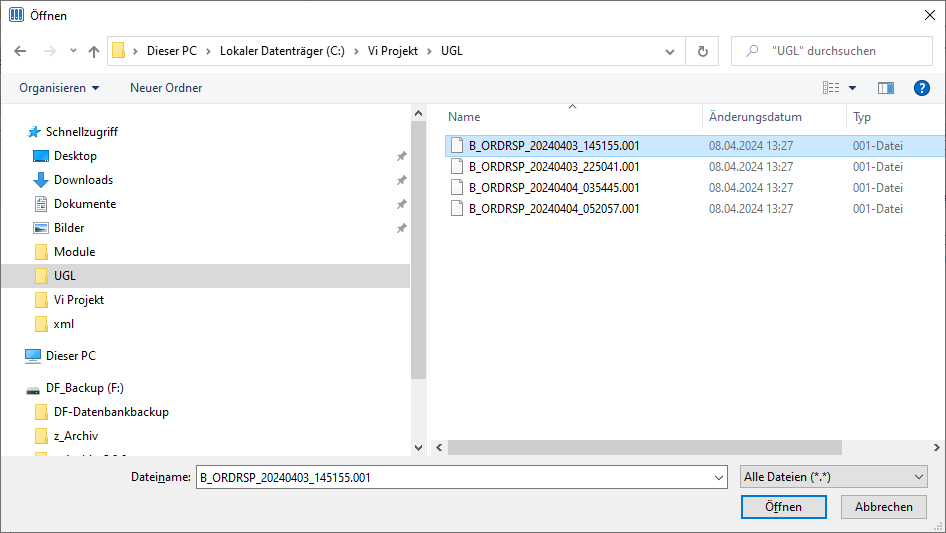This screenshot has width=946, height=533.
Task: Refresh the UGL folder view
Action: click(702, 51)
